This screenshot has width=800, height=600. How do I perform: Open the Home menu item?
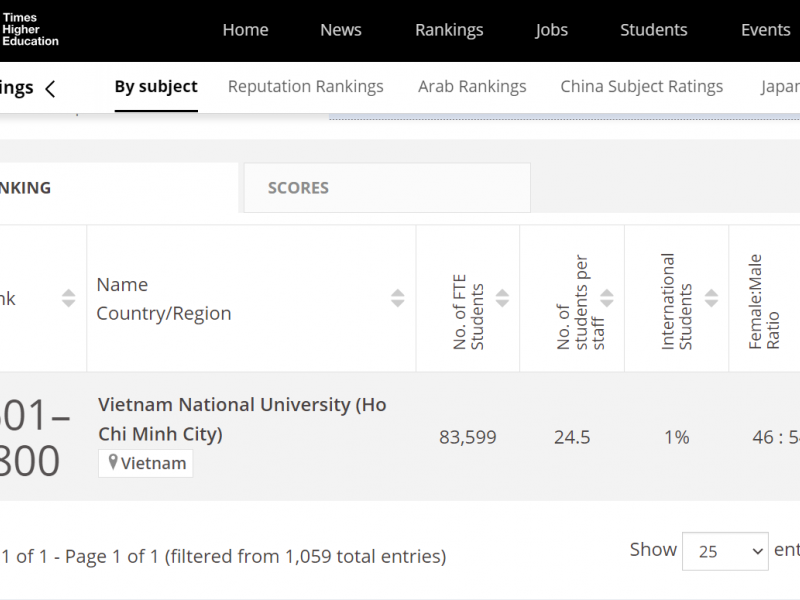(x=245, y=30)
